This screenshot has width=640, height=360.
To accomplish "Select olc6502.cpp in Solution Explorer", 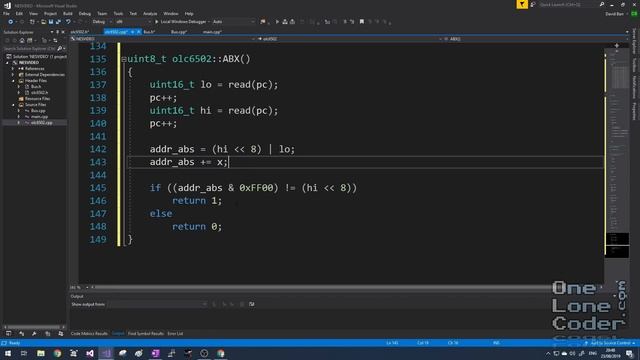I will tap(41, 122).
